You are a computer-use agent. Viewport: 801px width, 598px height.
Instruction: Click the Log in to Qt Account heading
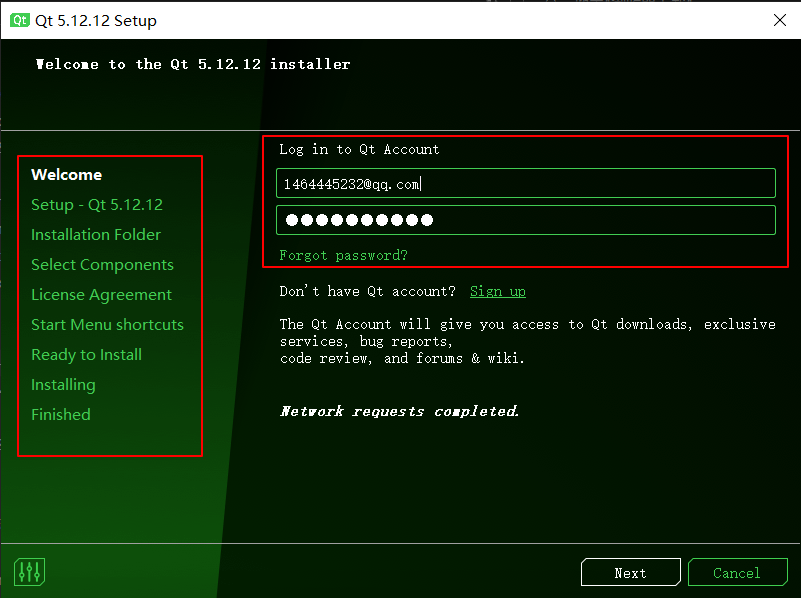pyautogui.click(x=359, y=150)
